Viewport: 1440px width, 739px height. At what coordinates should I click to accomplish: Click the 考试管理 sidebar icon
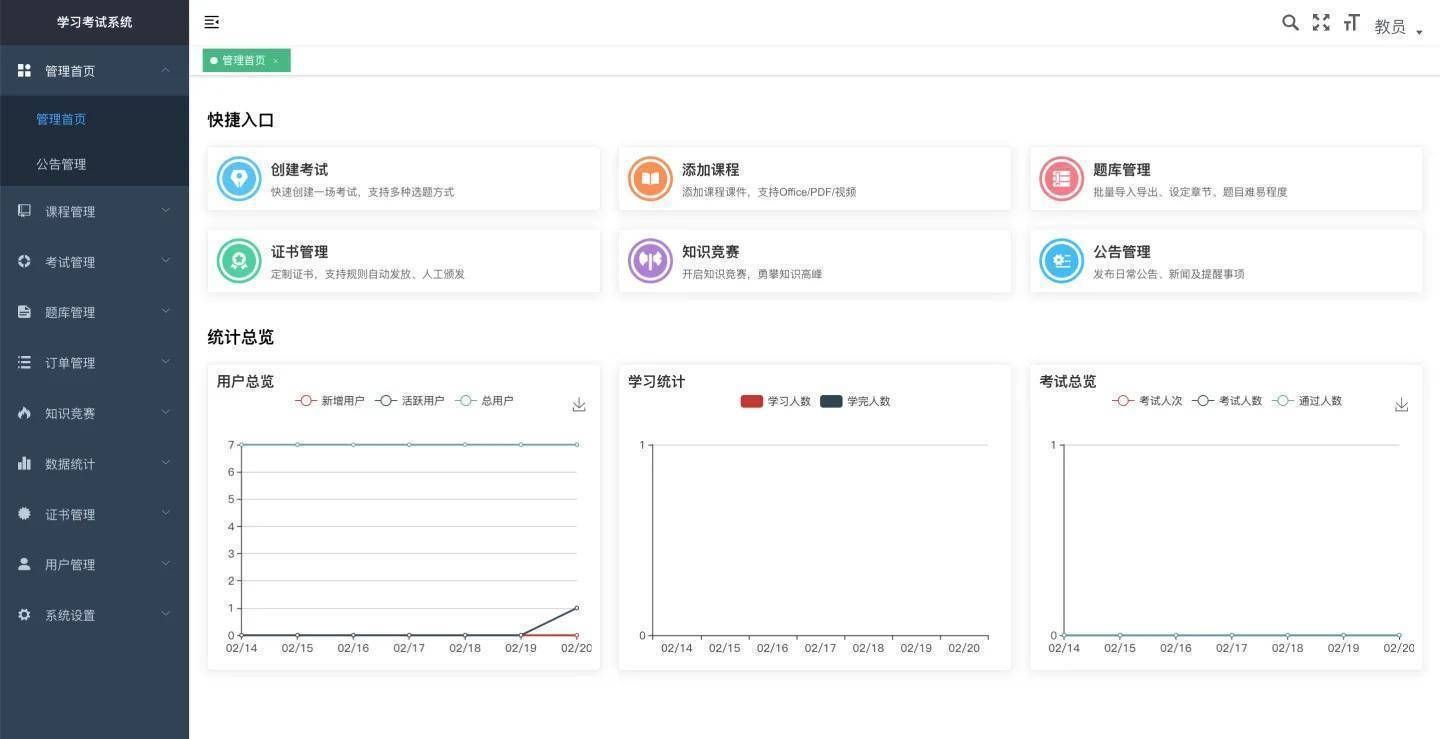24,261
